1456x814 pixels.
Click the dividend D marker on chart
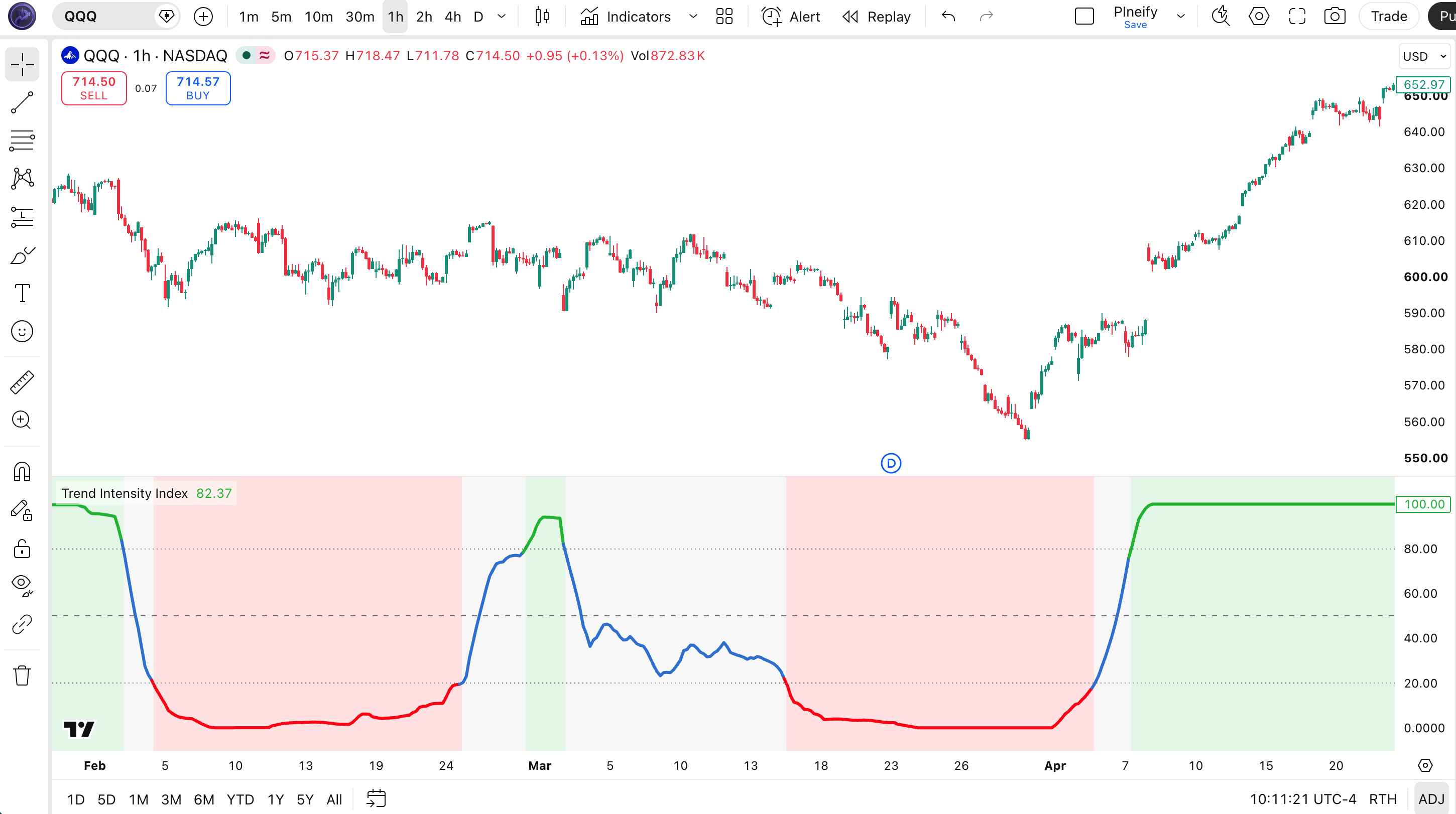tap(891, 464)
